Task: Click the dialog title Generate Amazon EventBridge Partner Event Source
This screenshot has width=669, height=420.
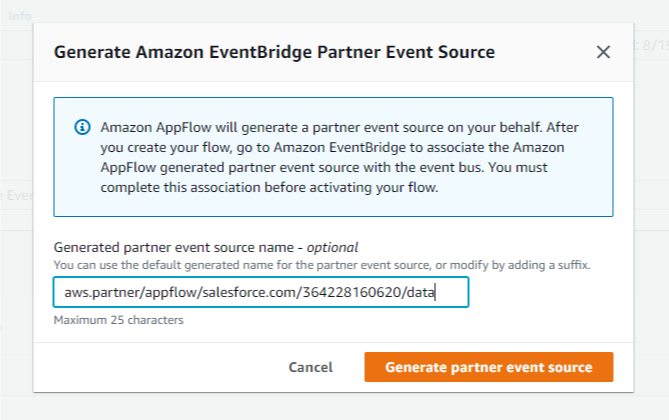Action: click(x=274, y=51)
